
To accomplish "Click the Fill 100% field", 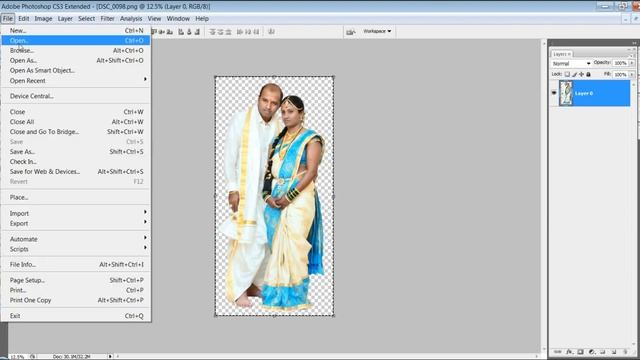I will (620, 74).
